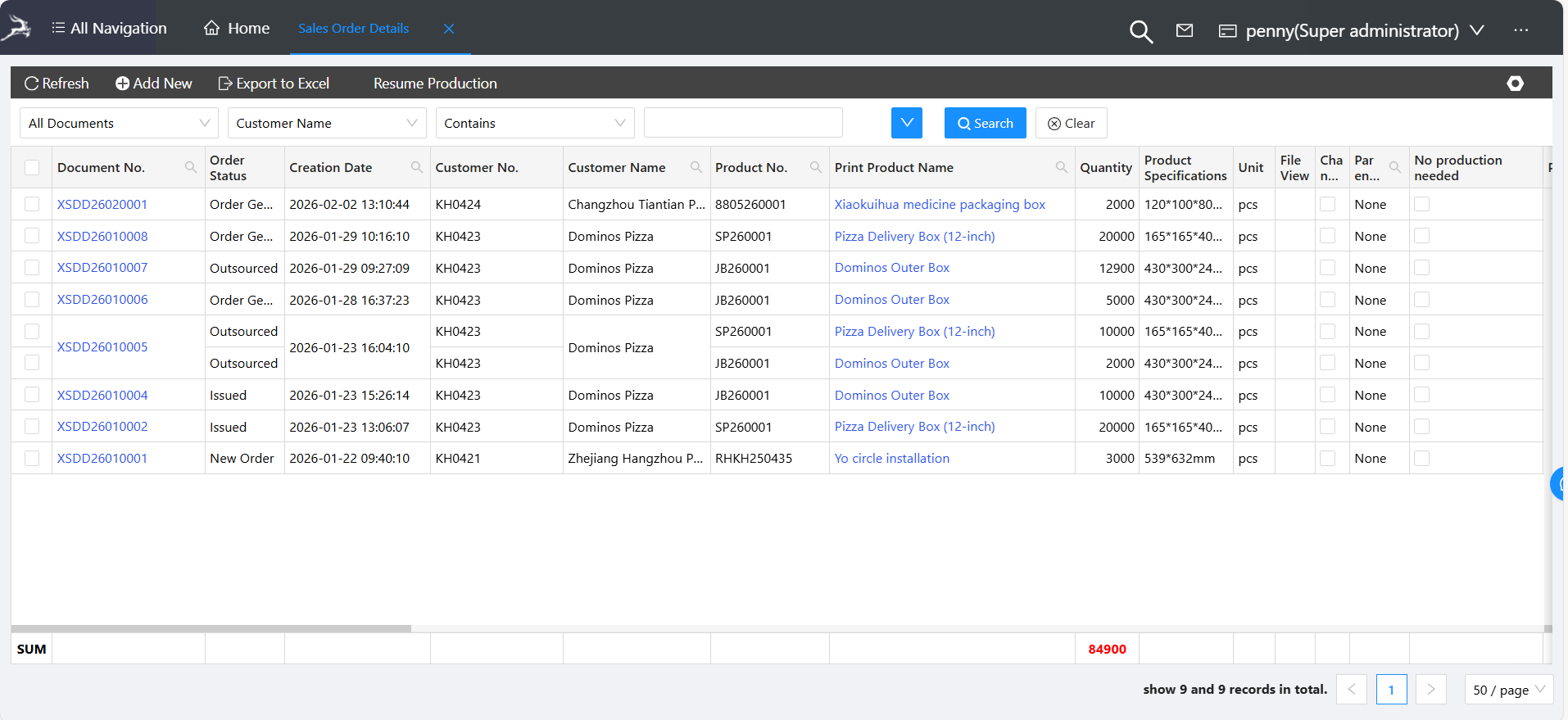Screen dimensions: 1568x720
Task: Check the row for XSDD26020001
Action: point(32,204)
